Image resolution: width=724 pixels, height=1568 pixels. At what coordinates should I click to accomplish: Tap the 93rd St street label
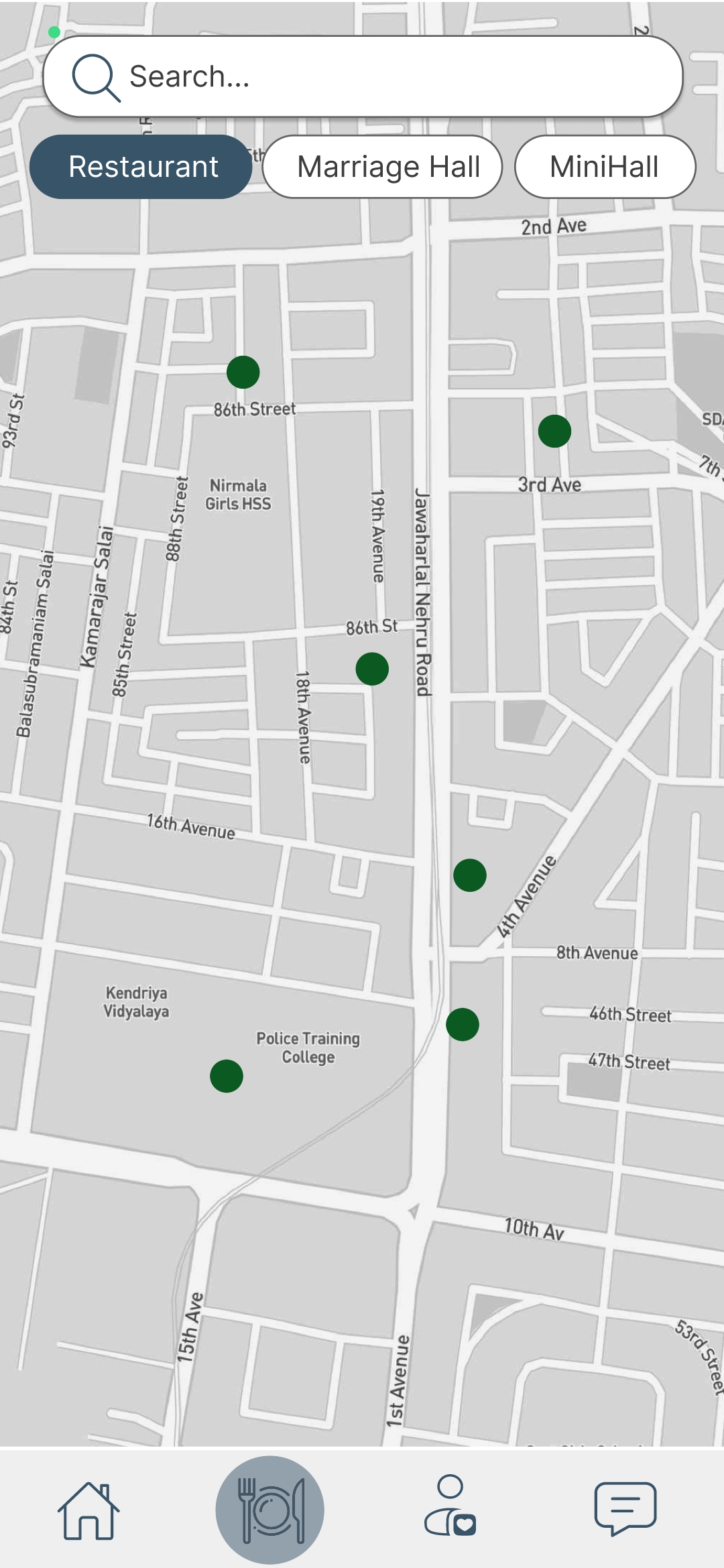click(13, 421)
